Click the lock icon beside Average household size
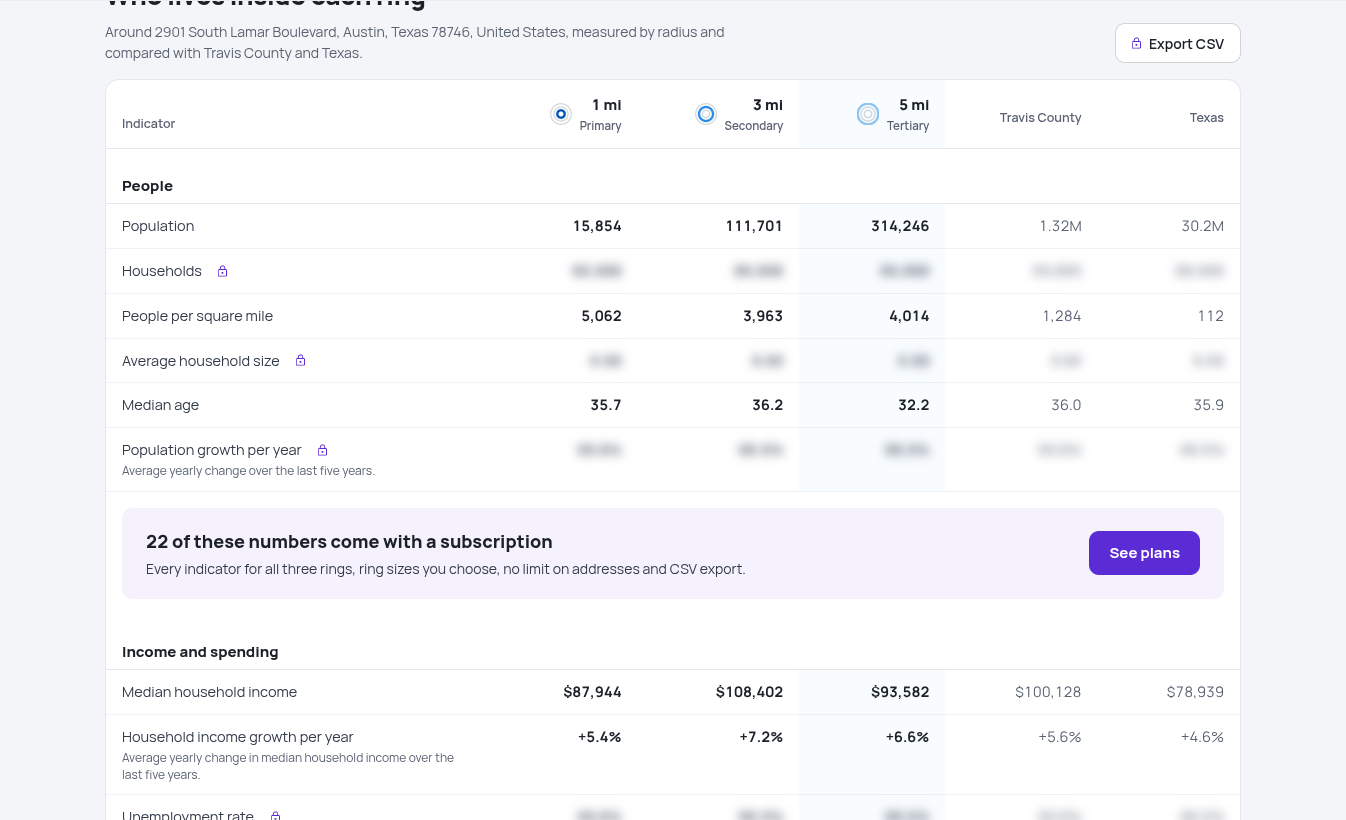This screenshot has height=820, width=1346. 300,360
